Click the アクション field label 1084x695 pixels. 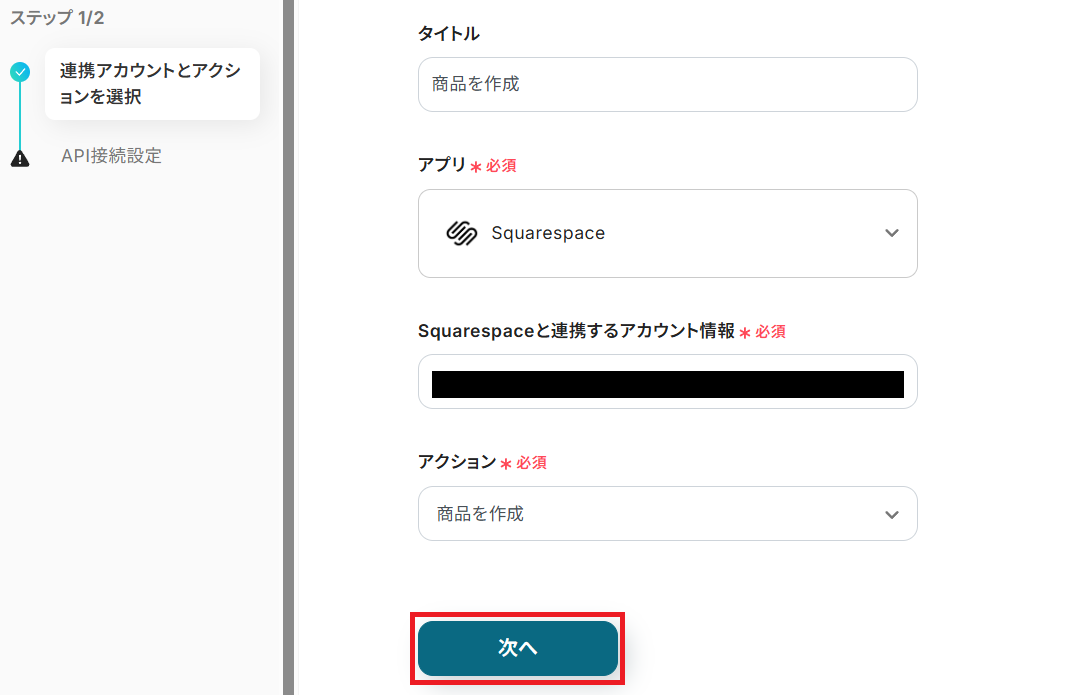(457, 462)
